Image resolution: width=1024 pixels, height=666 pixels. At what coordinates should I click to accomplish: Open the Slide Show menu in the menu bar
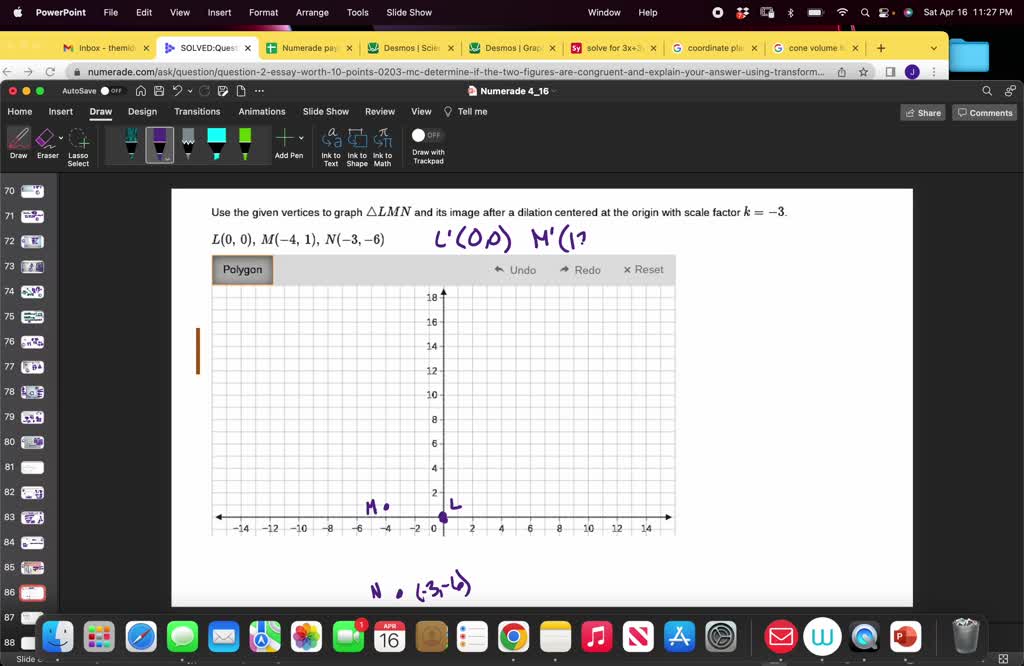[x=407, y=13]
